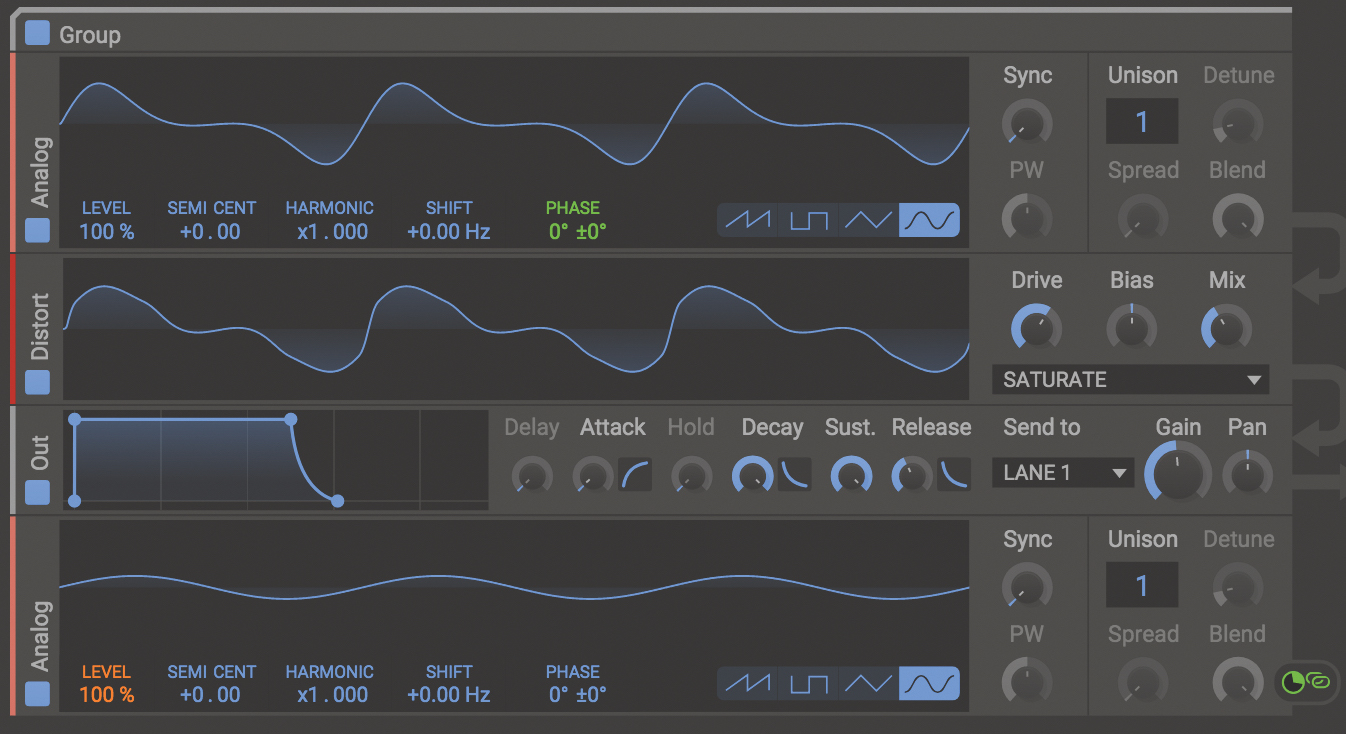Click PW knob in first Analog oscillator
Viewport: 1346px width, 734px height.
tap(1027, 216)
